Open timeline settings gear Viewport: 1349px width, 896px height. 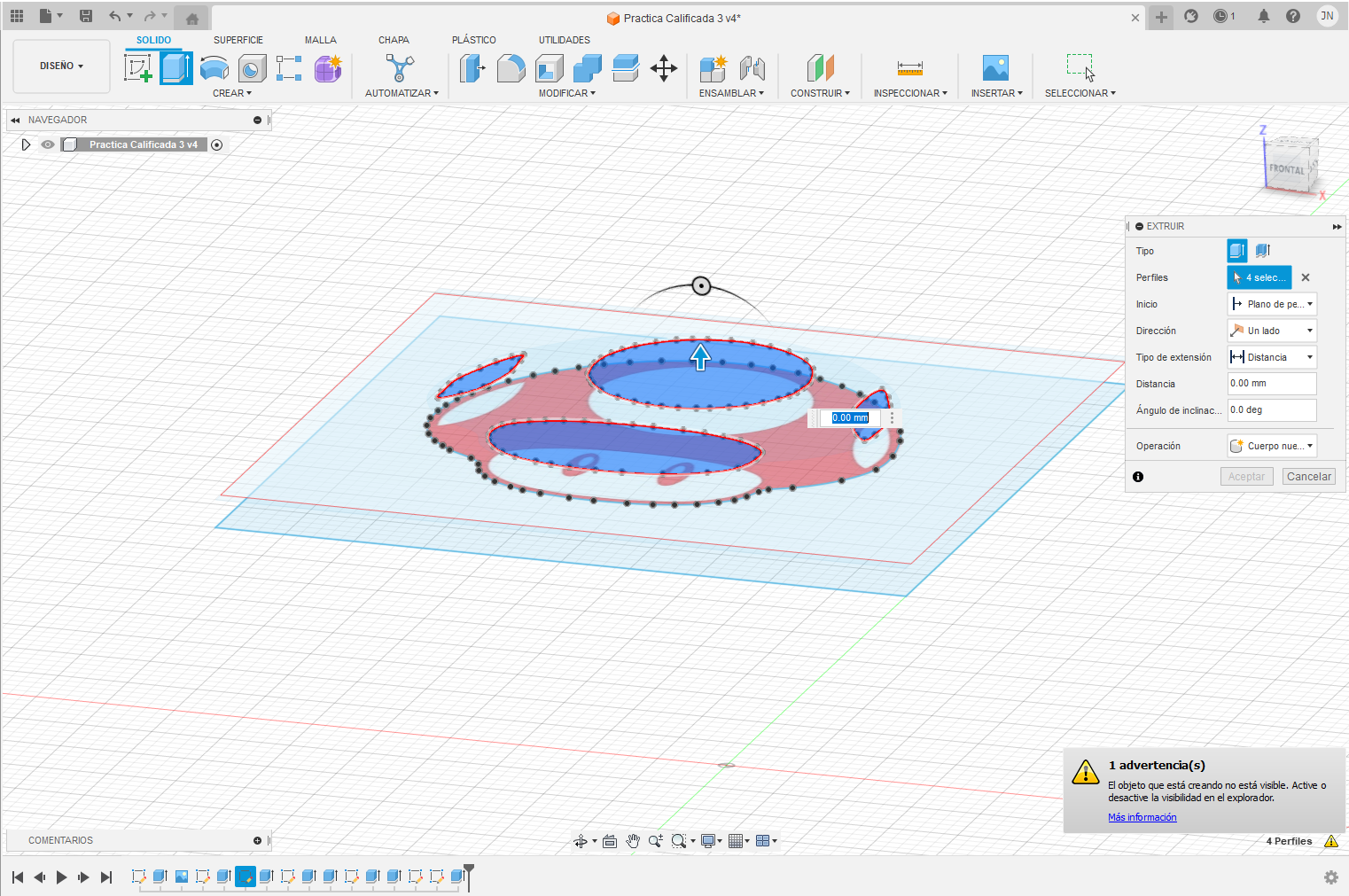[1330, 877]
